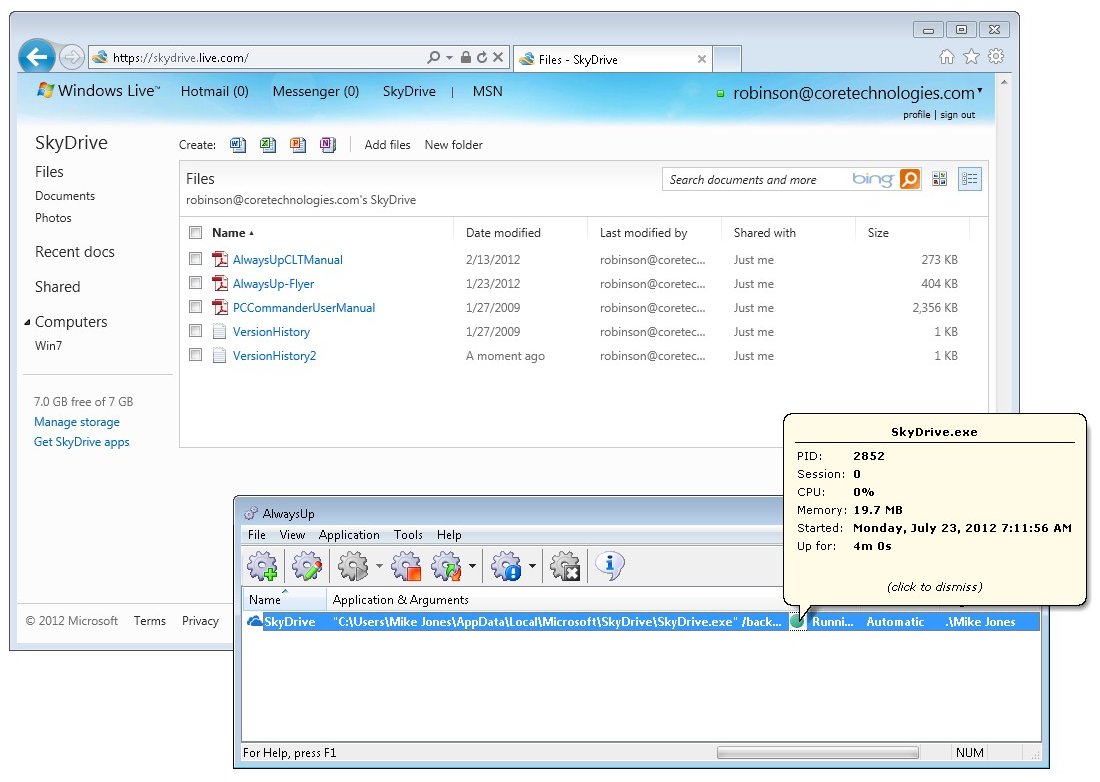The image size is (1100, 782).
Task: Toggle the select-all files checkbox
Action: (196, 232)
